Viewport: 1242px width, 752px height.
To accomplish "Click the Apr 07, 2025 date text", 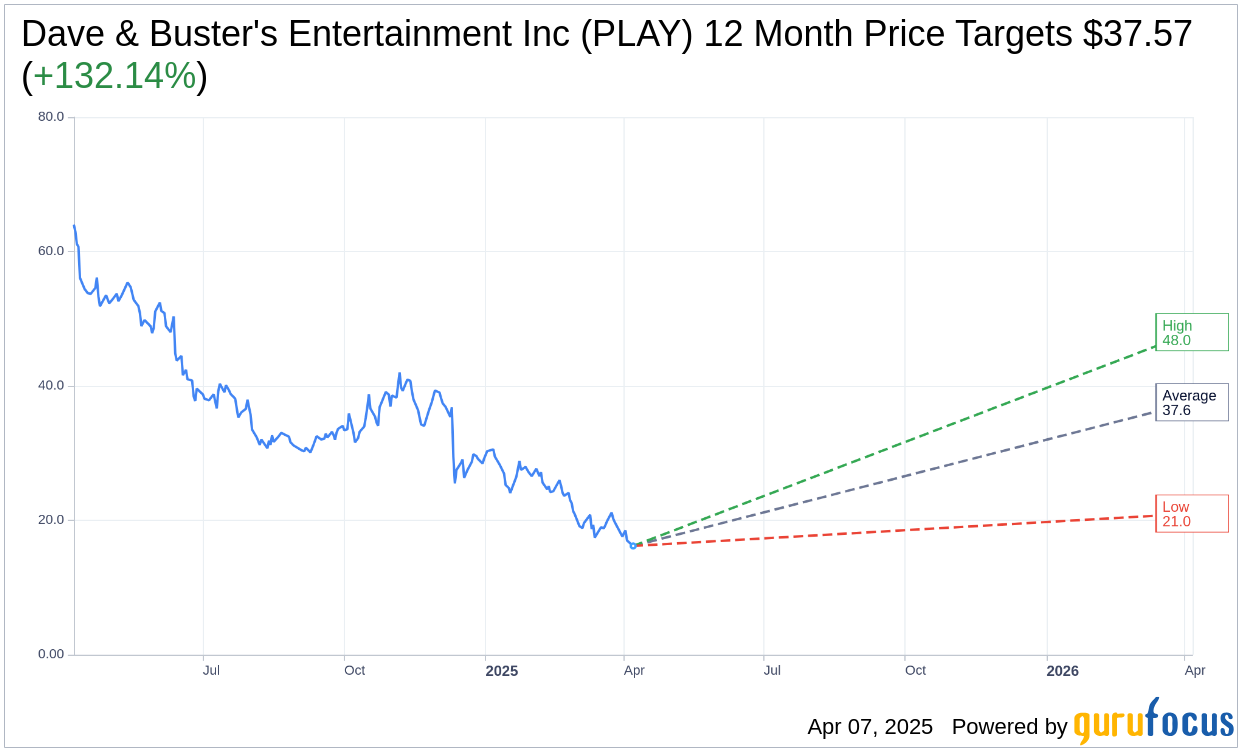I will [x=870, y=727].
